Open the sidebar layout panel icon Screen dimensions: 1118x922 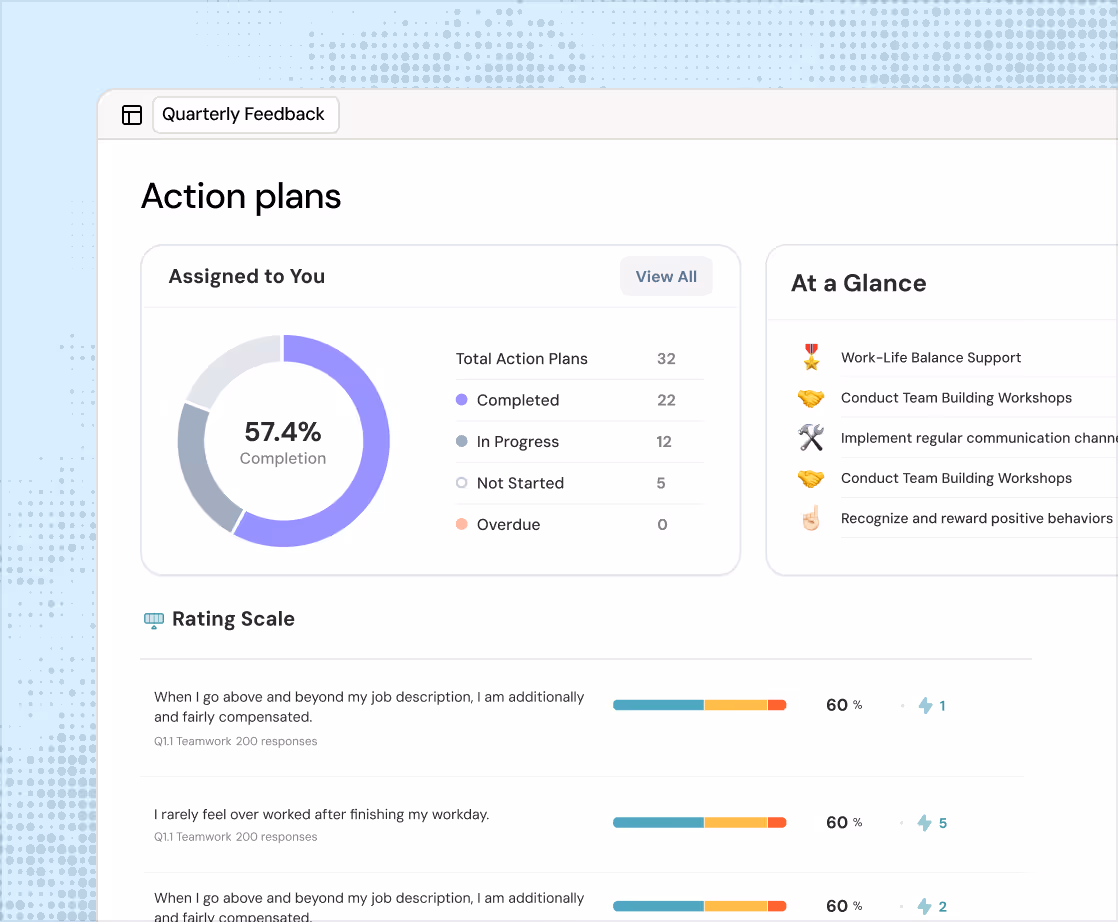click(x=131, y=114)
